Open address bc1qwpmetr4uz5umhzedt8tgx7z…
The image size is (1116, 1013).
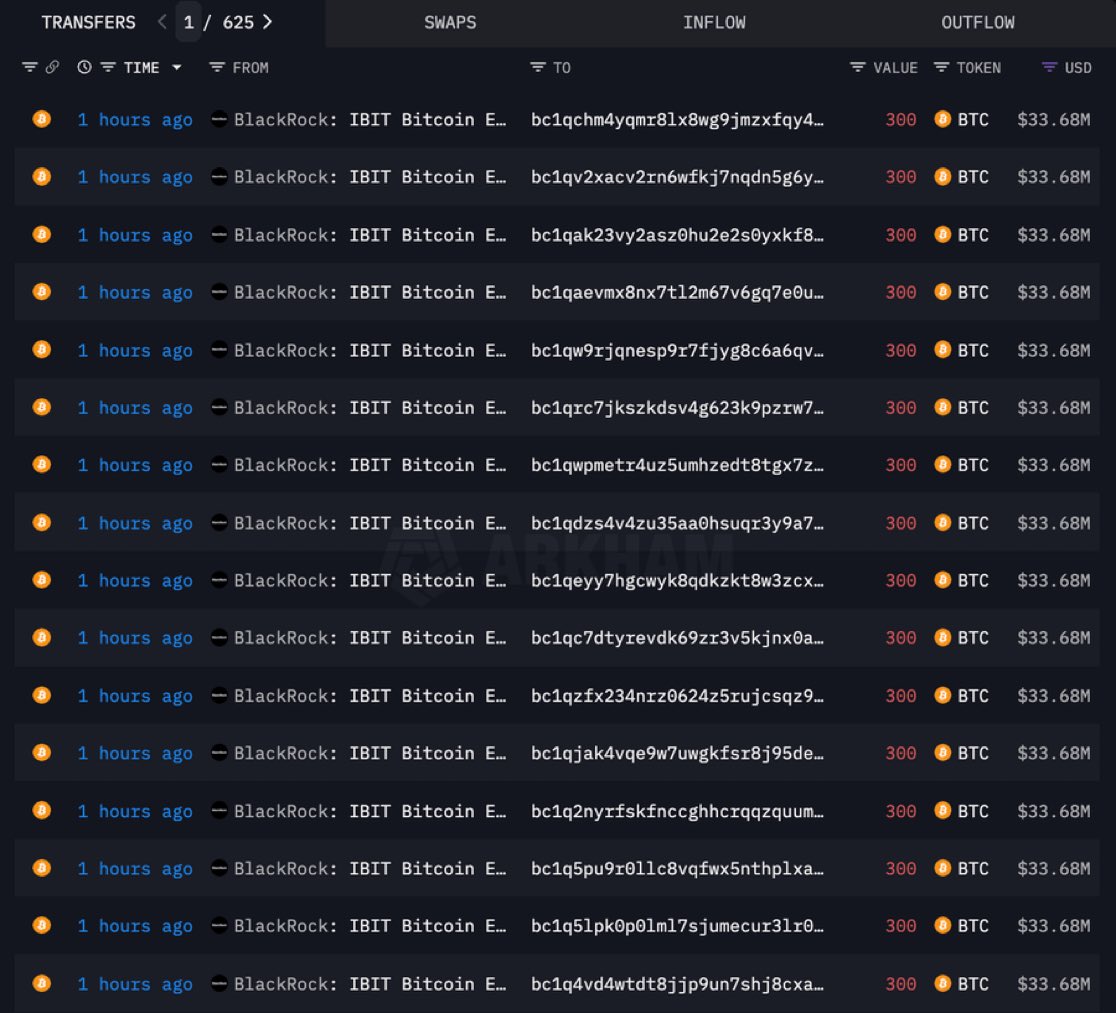pos(677,465)
